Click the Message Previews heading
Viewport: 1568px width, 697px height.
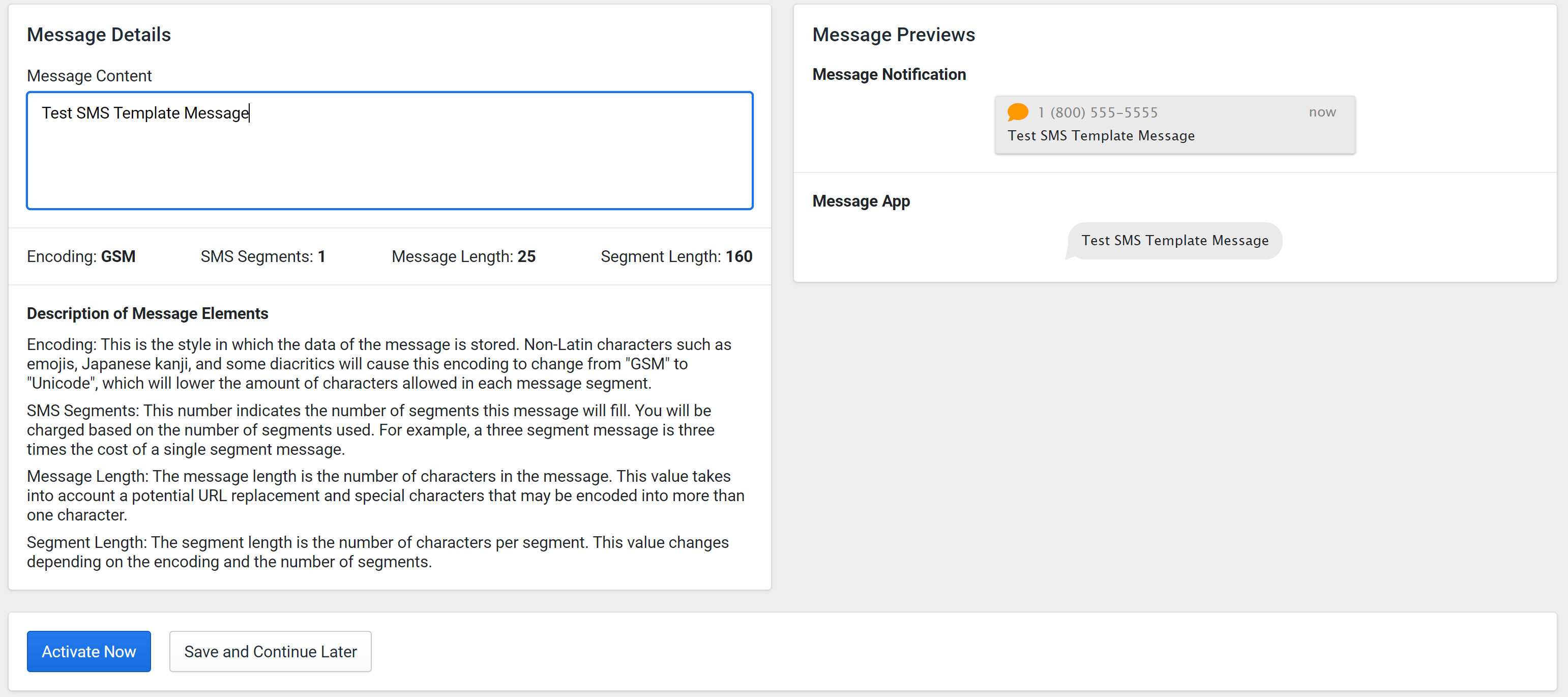894,35
